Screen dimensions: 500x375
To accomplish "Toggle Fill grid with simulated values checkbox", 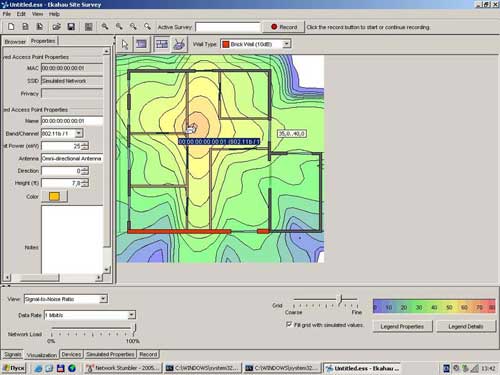I will [289, 324].
